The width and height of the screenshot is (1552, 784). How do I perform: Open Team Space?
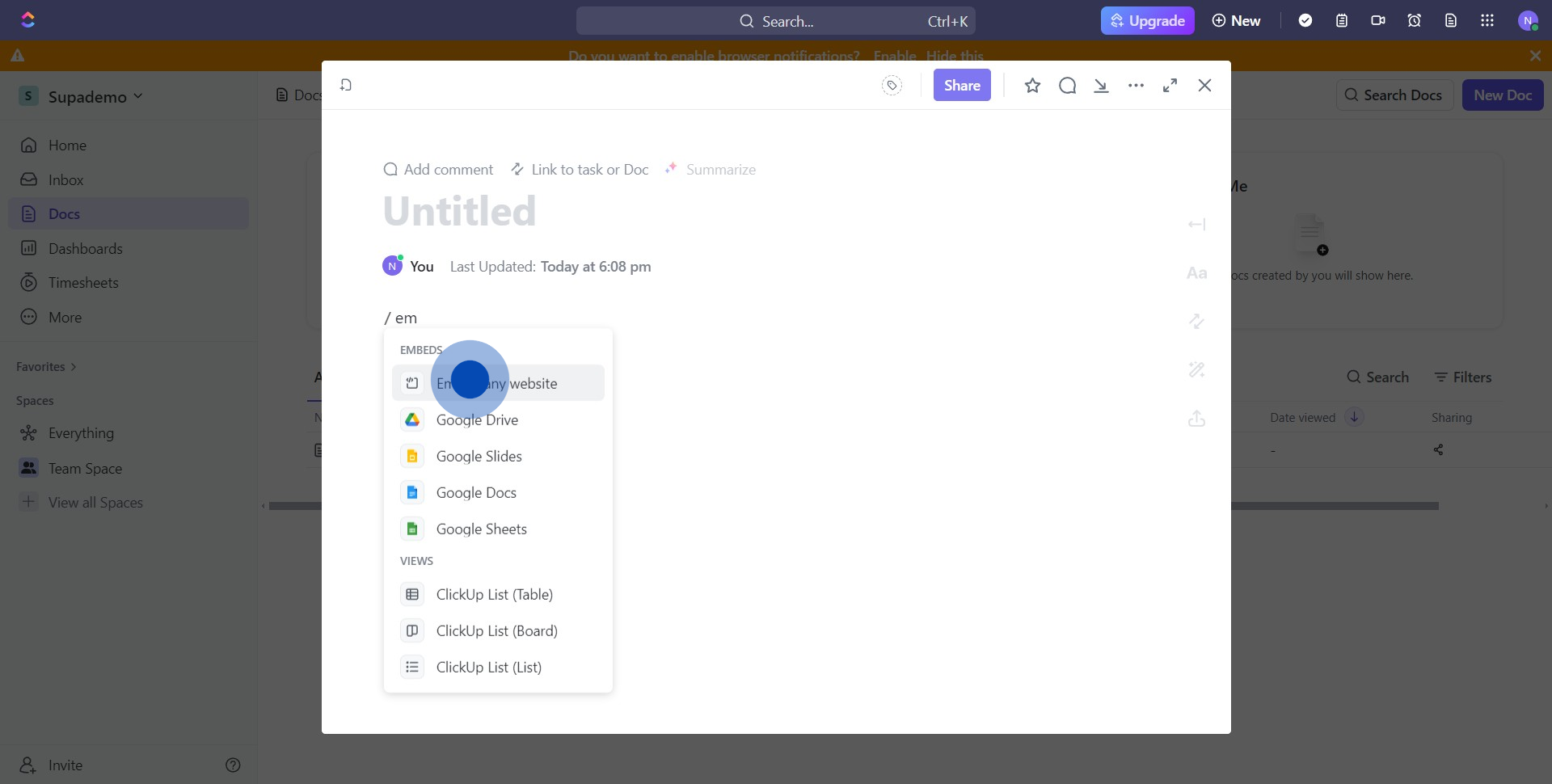pos(129,468)
